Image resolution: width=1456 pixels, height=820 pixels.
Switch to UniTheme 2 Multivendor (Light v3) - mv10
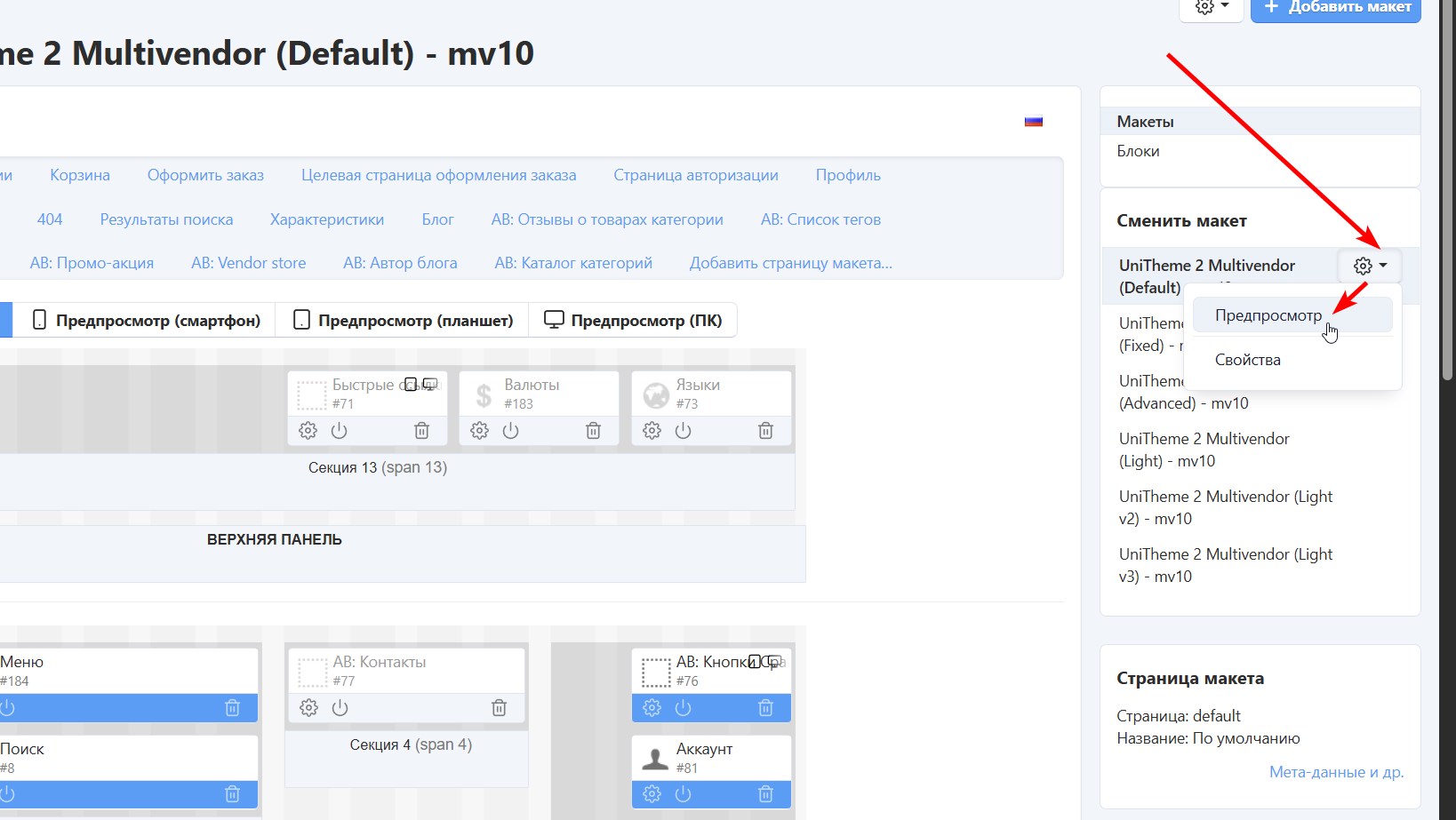point(1226,565)
